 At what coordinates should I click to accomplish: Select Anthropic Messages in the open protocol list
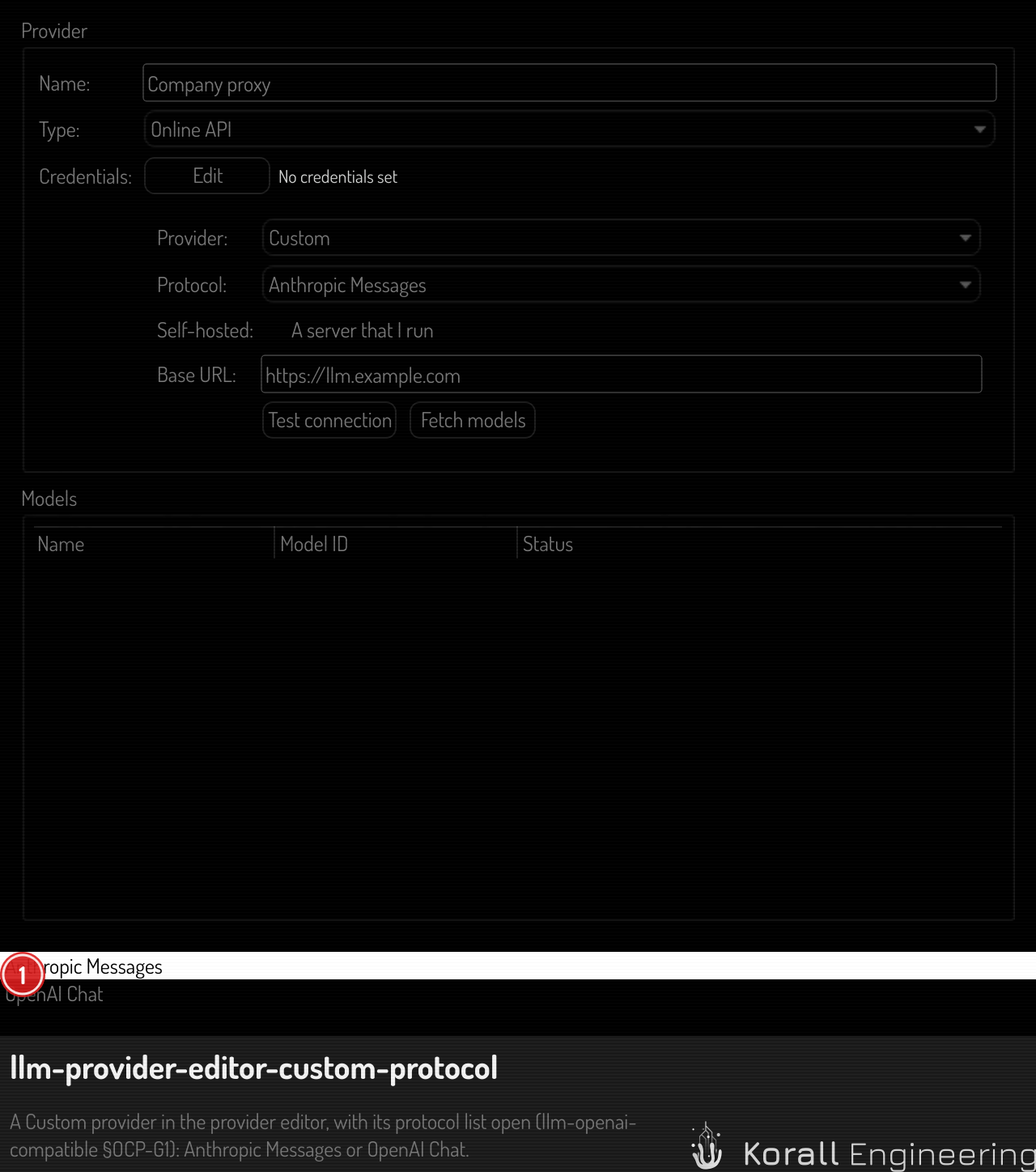tap(518, 966)
